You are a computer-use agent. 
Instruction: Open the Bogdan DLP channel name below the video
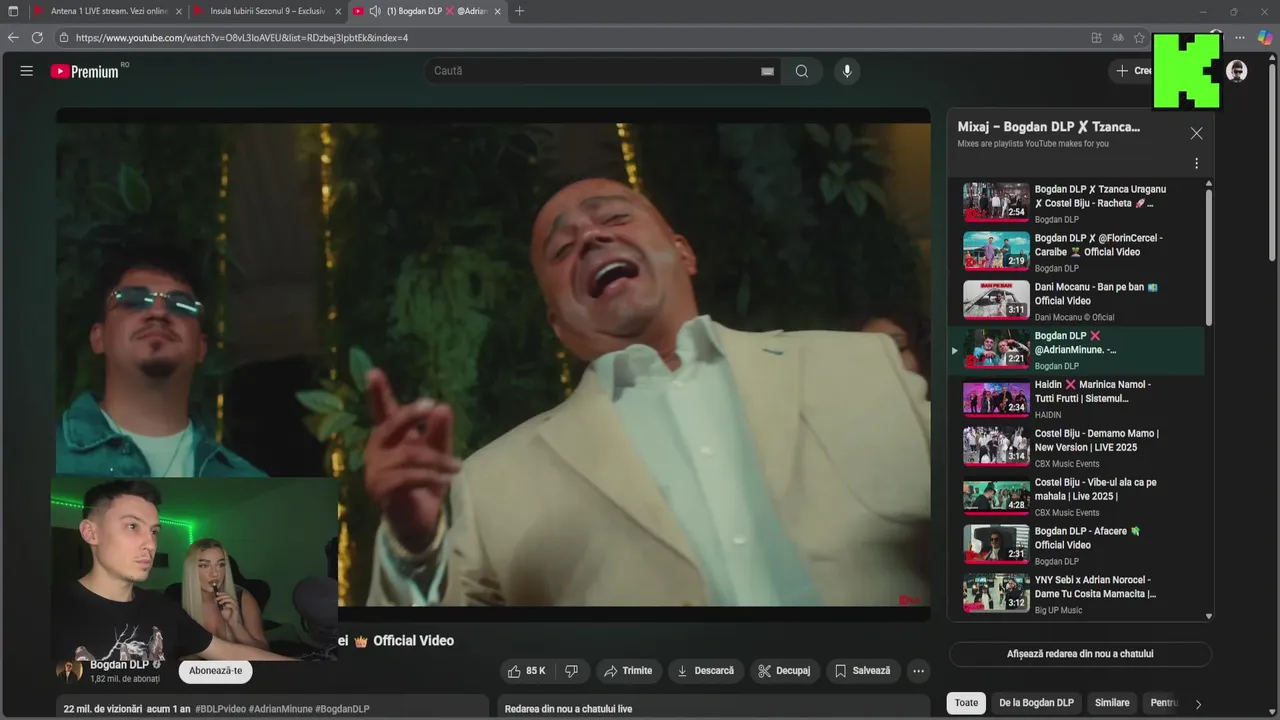click(119, 664)
